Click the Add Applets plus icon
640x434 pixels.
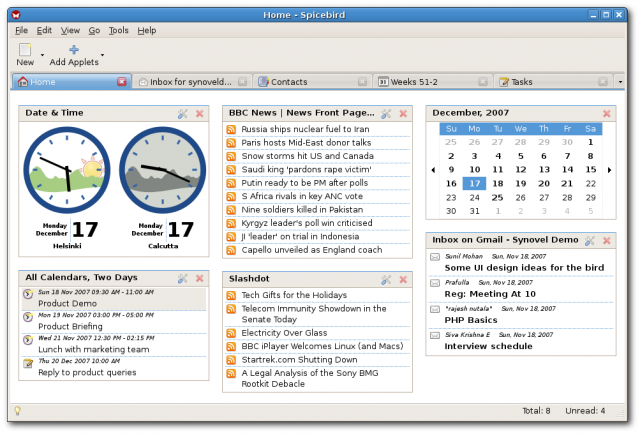click(x=74, y=50)
